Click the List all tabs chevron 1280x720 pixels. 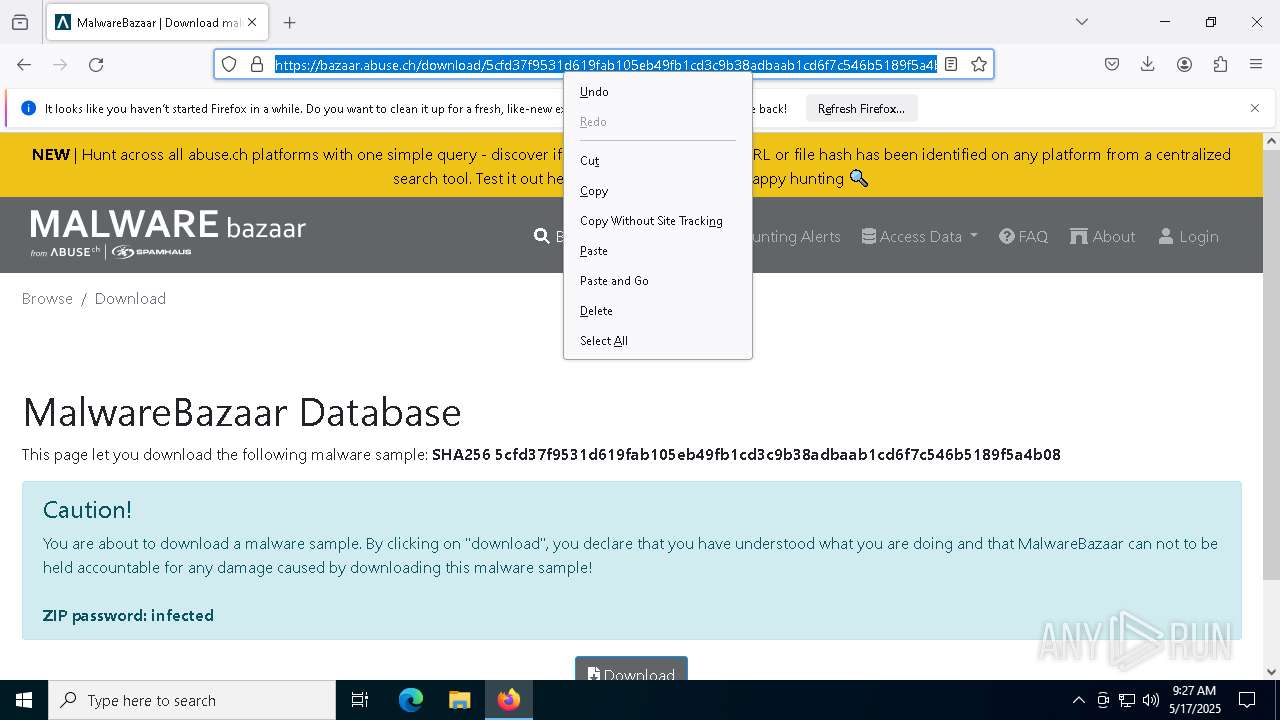(x=1082, y=22)
